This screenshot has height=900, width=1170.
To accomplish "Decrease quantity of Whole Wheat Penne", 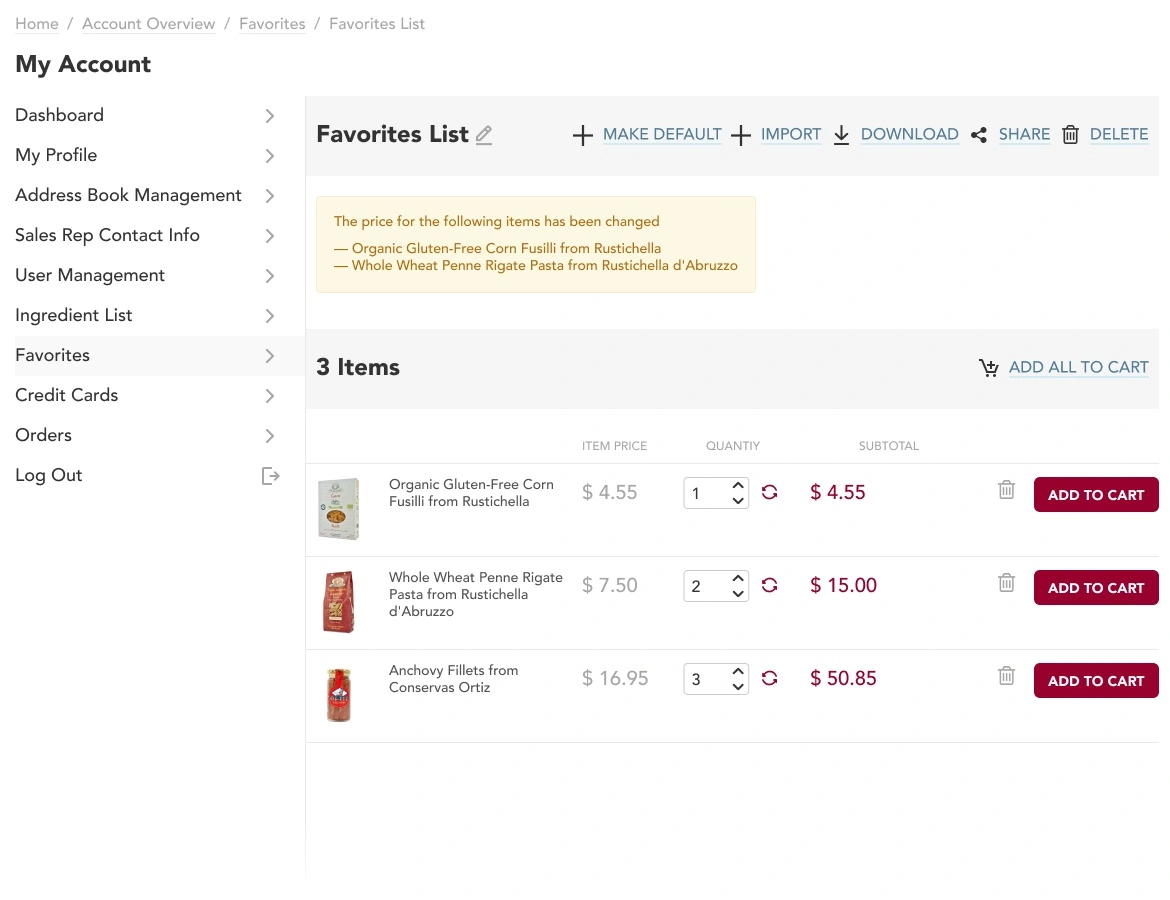I will coord(738,594).
